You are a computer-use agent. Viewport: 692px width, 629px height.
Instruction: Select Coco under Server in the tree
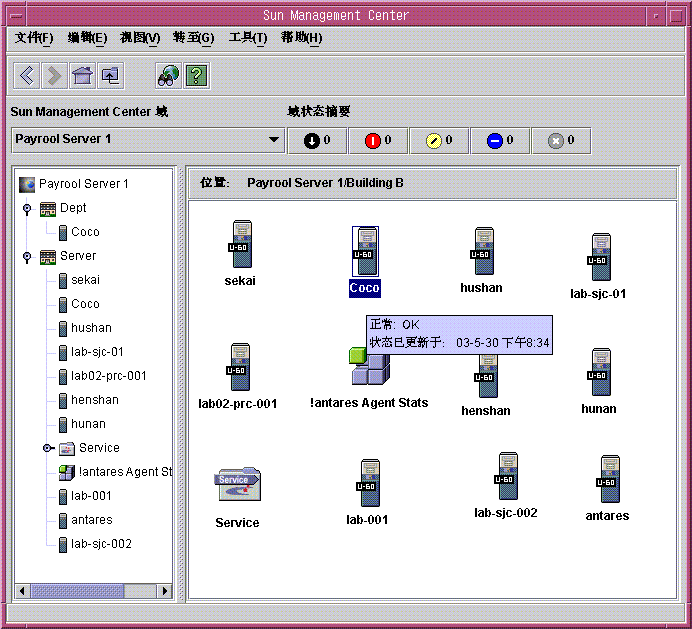[x=79, y=304]
